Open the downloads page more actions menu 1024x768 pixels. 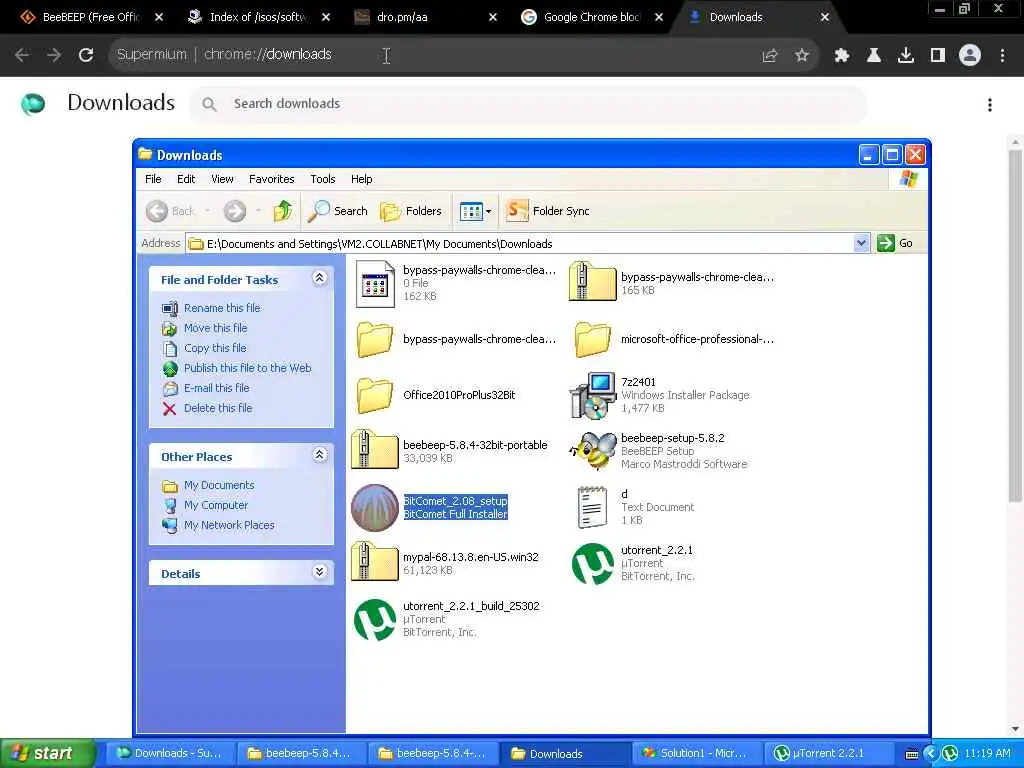(x=990, y=104)
